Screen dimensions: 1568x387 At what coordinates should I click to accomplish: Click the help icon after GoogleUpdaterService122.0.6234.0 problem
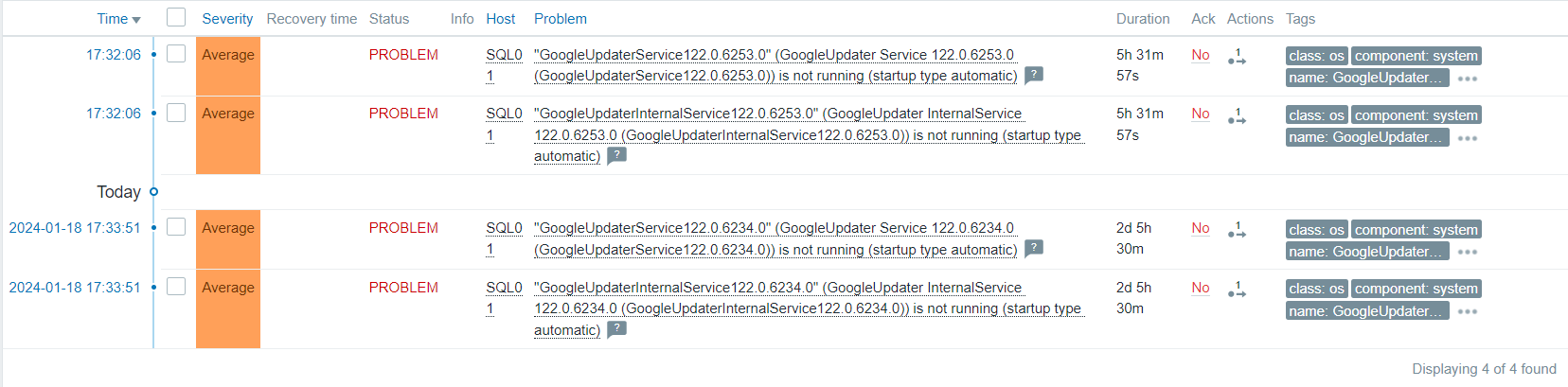click(x=1034, y=248)
